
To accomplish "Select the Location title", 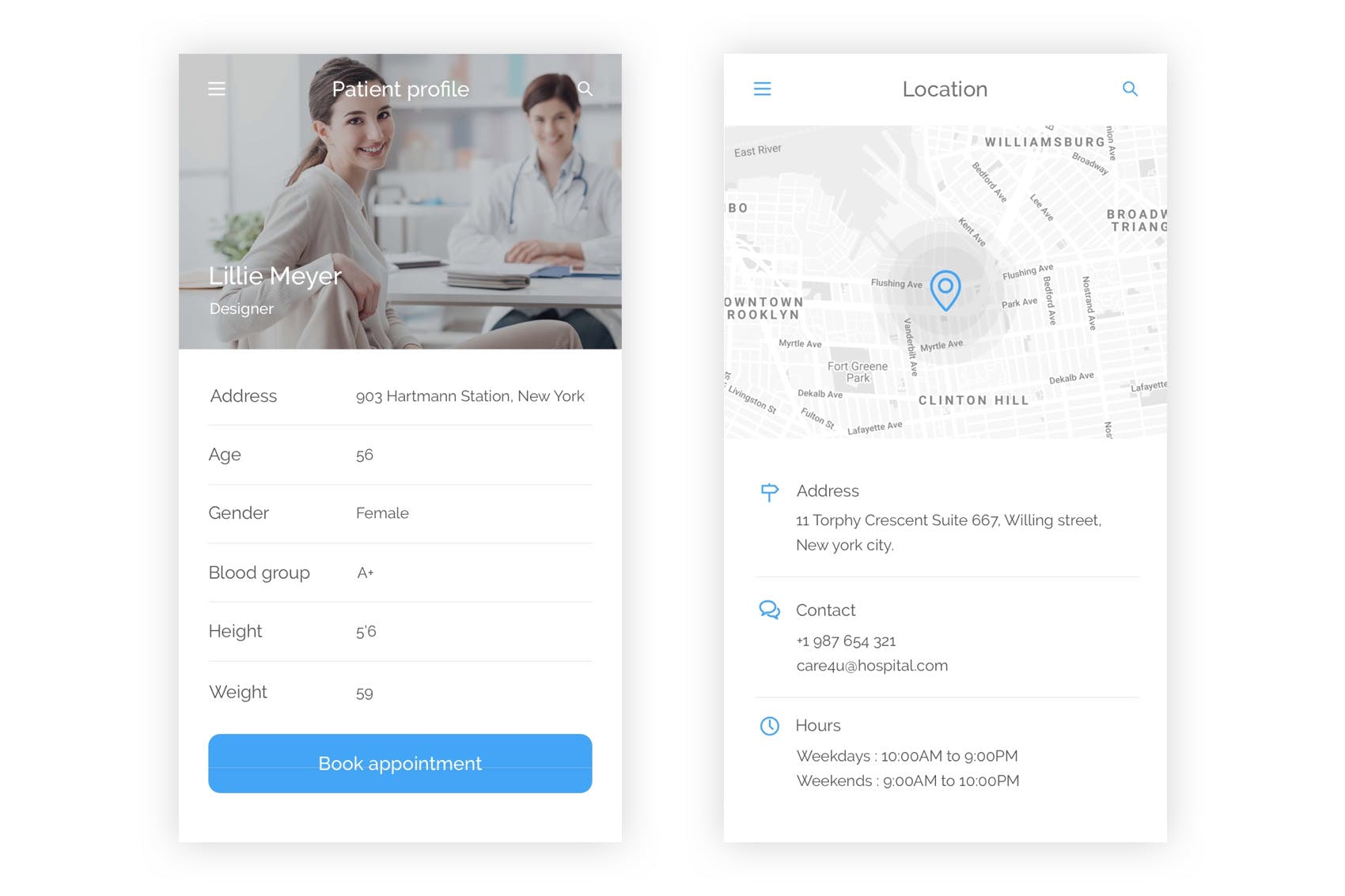I will 945,89.
